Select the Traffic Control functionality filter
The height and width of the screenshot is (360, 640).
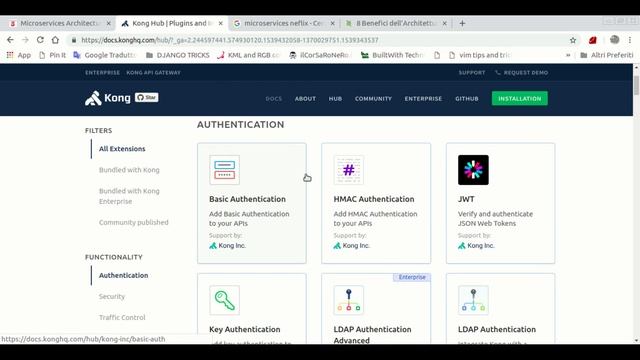tap(122, 318)
